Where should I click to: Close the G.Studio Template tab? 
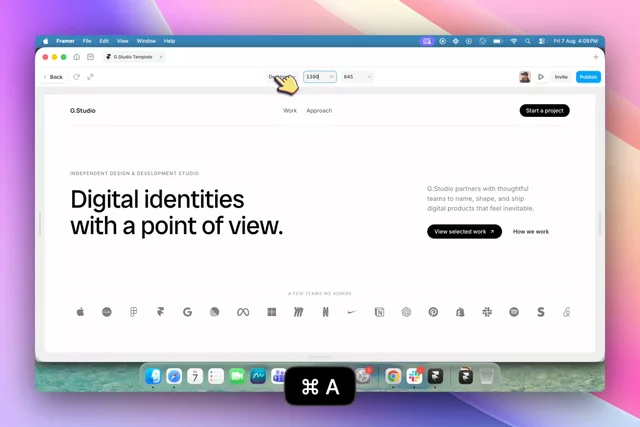161,57
